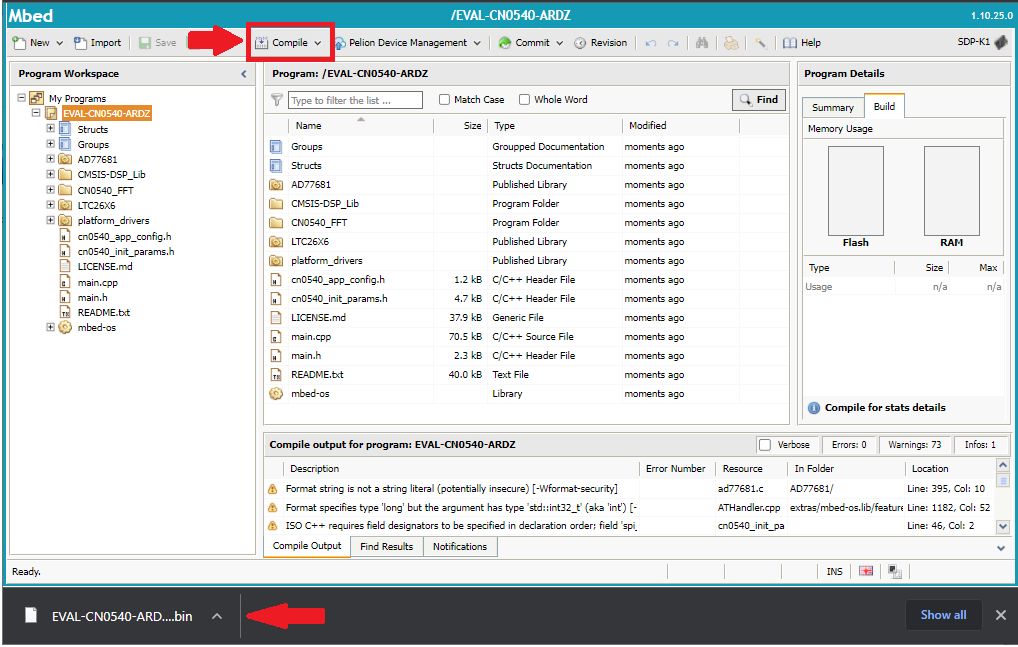Click the mbed-os gear icon in list
The width and height of the screenshot is (1018, 647).
(276, 393)
